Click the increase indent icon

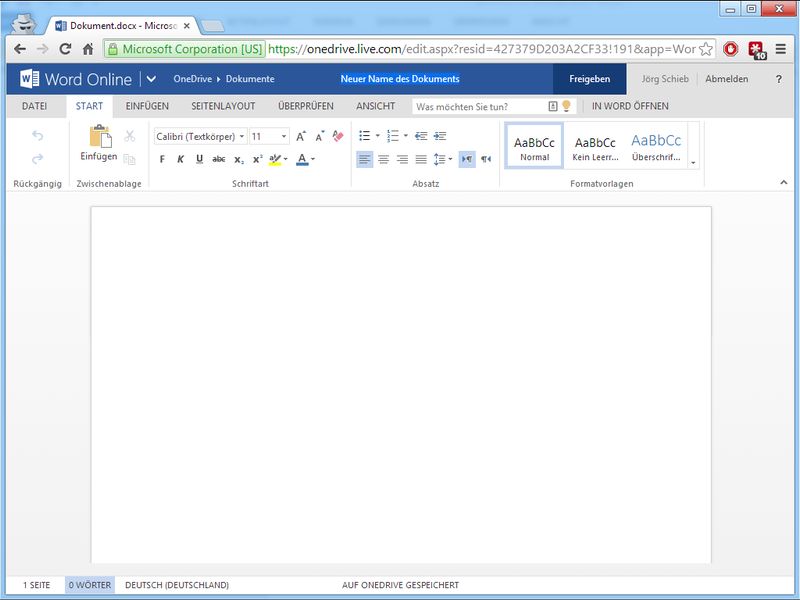[440, 136]
